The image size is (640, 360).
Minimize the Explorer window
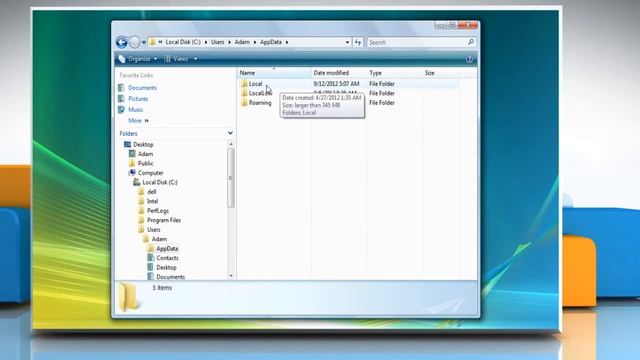click(440, 25)
